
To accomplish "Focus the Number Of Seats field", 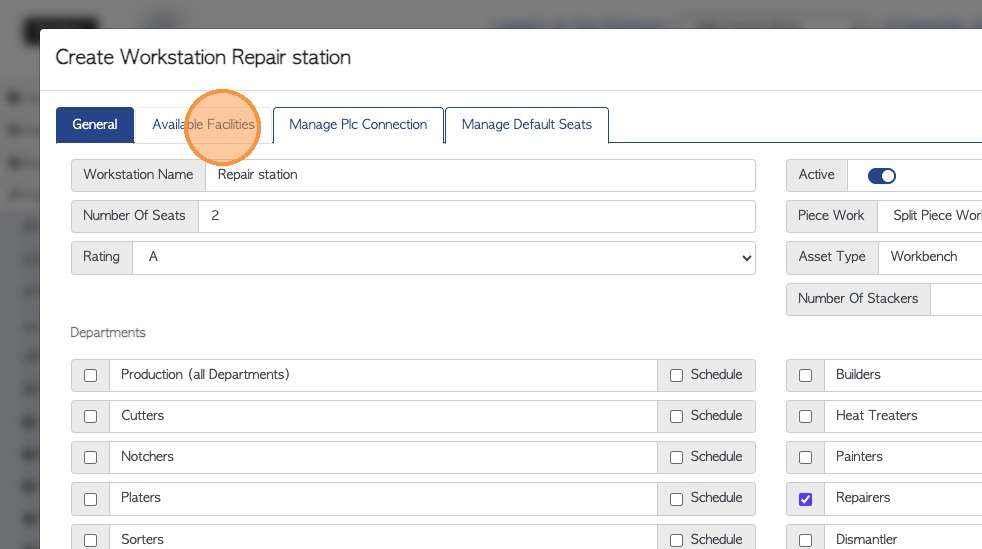I will (476, 216).
